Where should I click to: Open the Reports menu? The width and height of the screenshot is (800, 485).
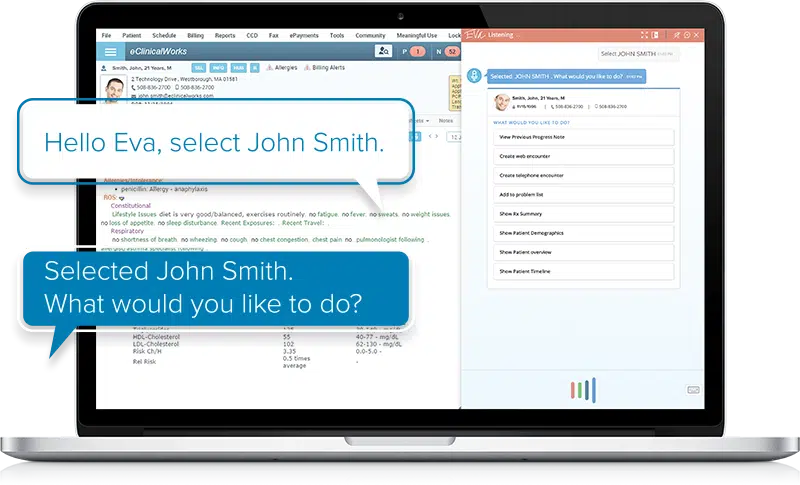coord(225,35)
